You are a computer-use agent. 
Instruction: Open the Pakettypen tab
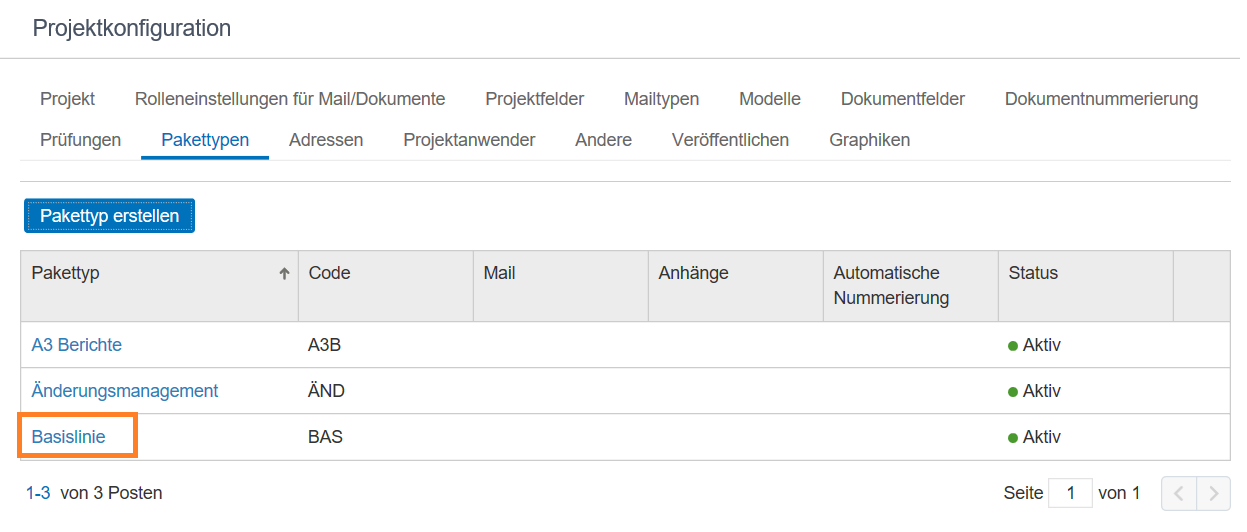tap(205, 140)
